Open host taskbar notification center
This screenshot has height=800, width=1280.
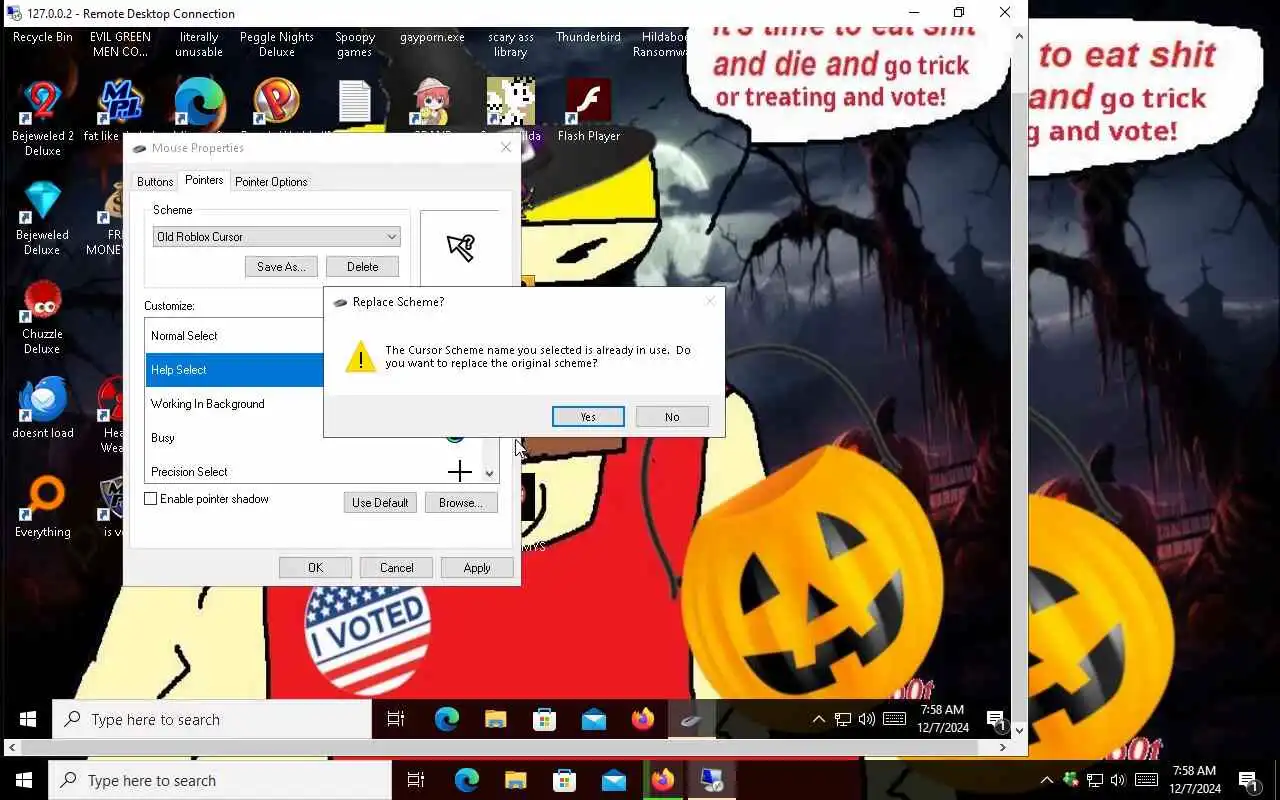point(1249,780)
